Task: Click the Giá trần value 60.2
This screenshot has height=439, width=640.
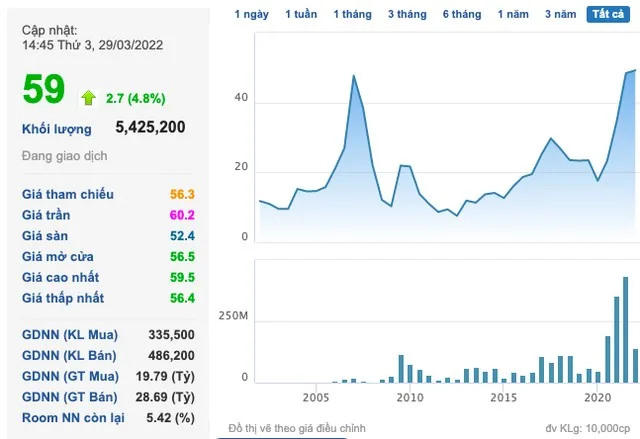Action: 181,215
